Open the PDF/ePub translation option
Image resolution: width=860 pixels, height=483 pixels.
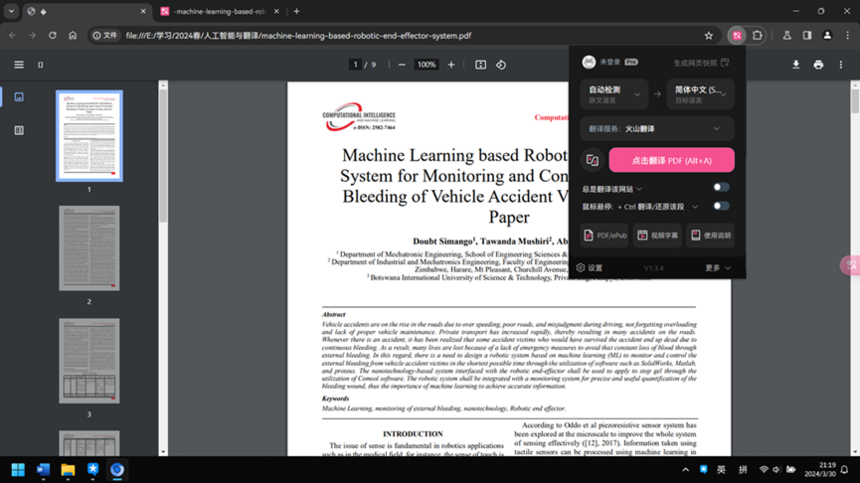pos(604,235)
